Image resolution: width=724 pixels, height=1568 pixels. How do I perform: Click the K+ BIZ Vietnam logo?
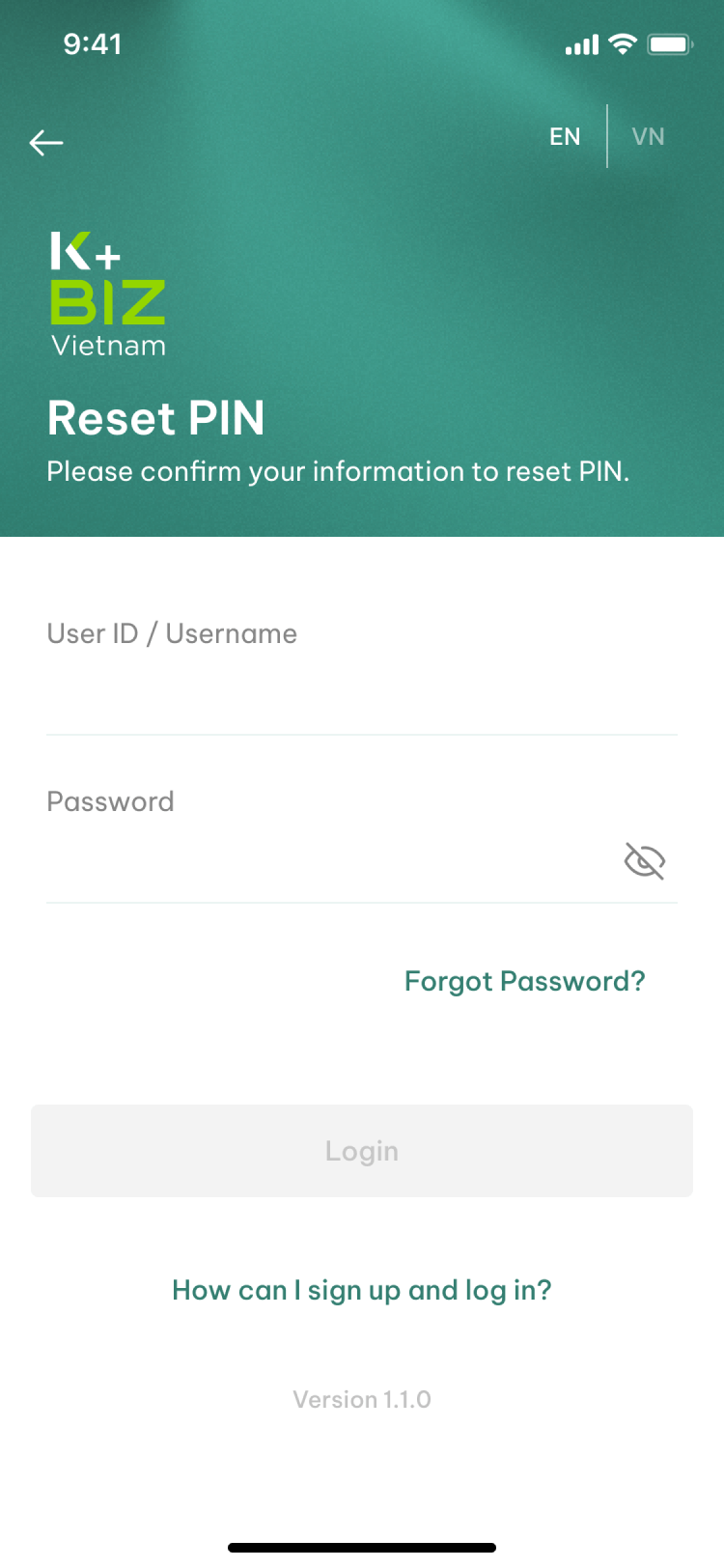(x=108, y=294)
